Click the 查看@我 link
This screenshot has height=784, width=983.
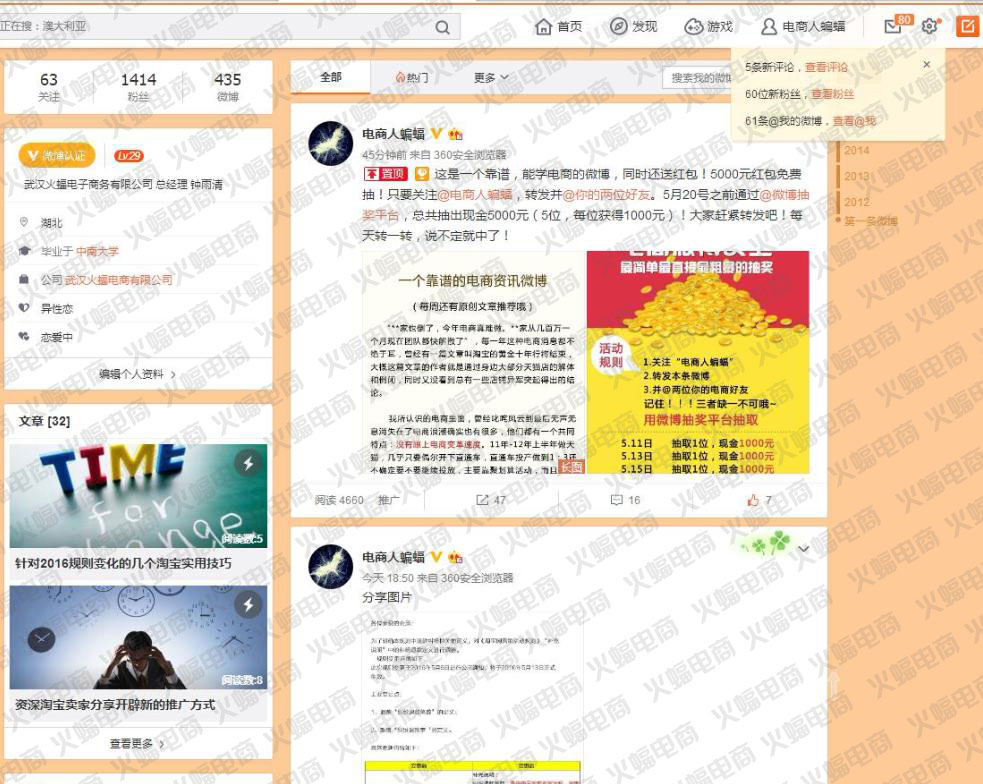pyautogui.click(x=854, y=121)
